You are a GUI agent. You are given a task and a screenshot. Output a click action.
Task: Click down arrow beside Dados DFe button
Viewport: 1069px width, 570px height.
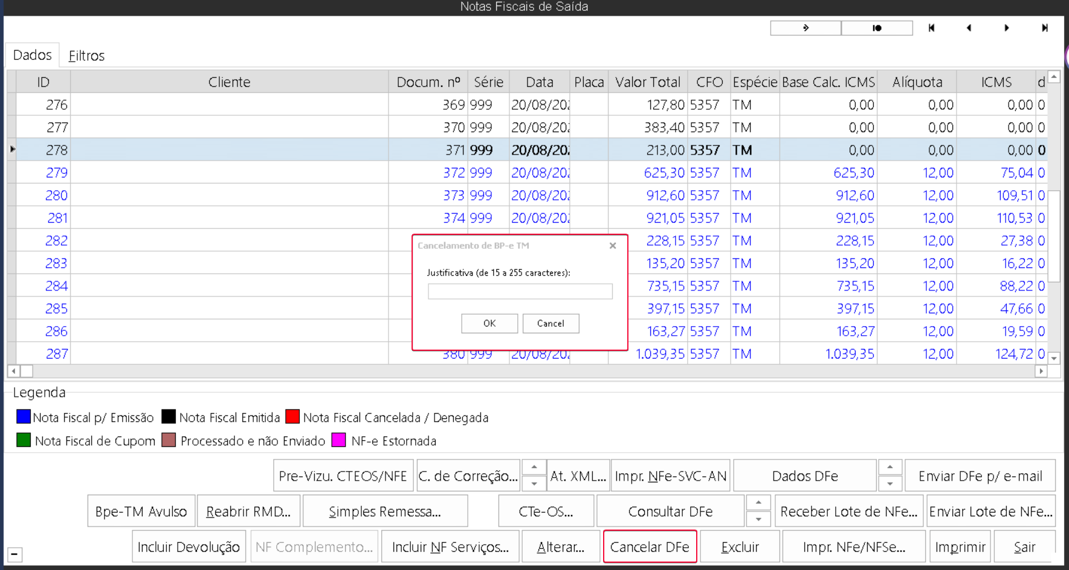(890, 483)
